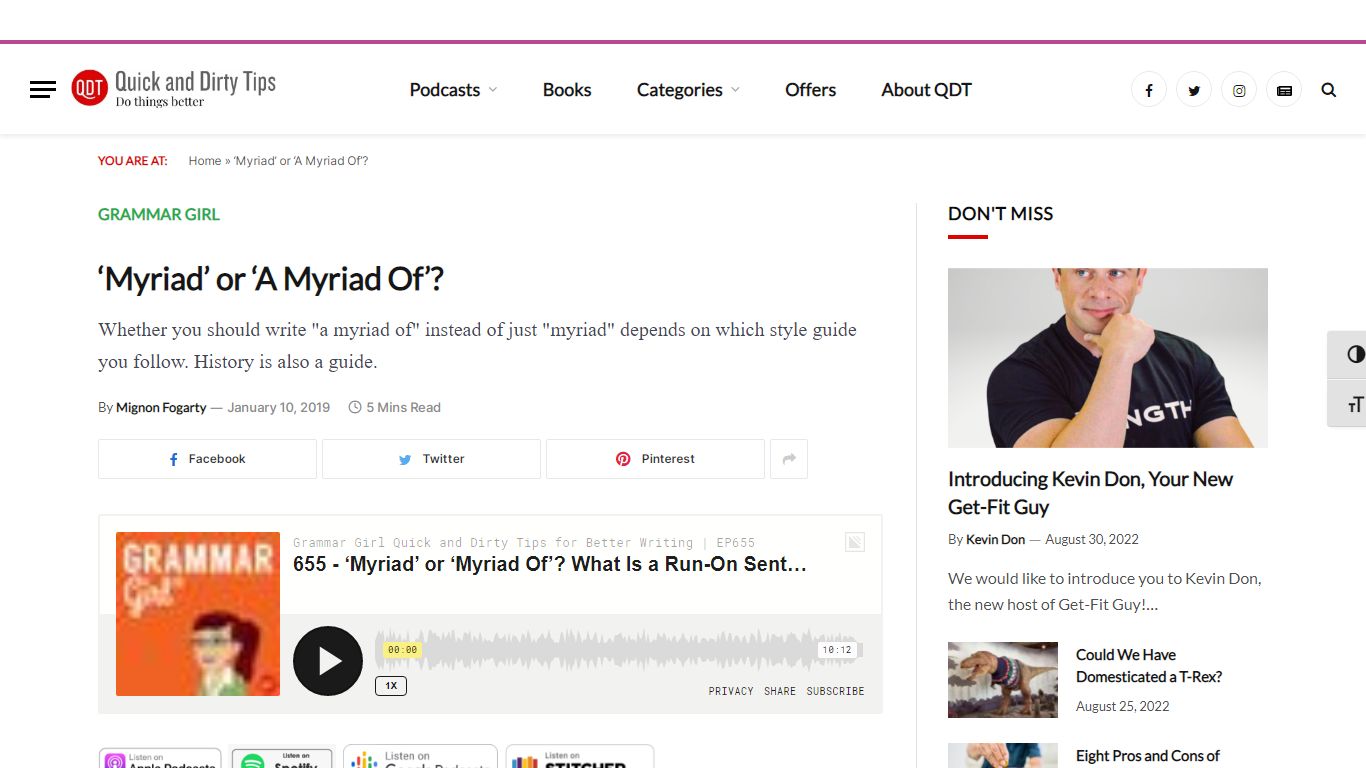Open the GRAMMAR GIRL category link
1366x768 pixels.
point(159,214)
